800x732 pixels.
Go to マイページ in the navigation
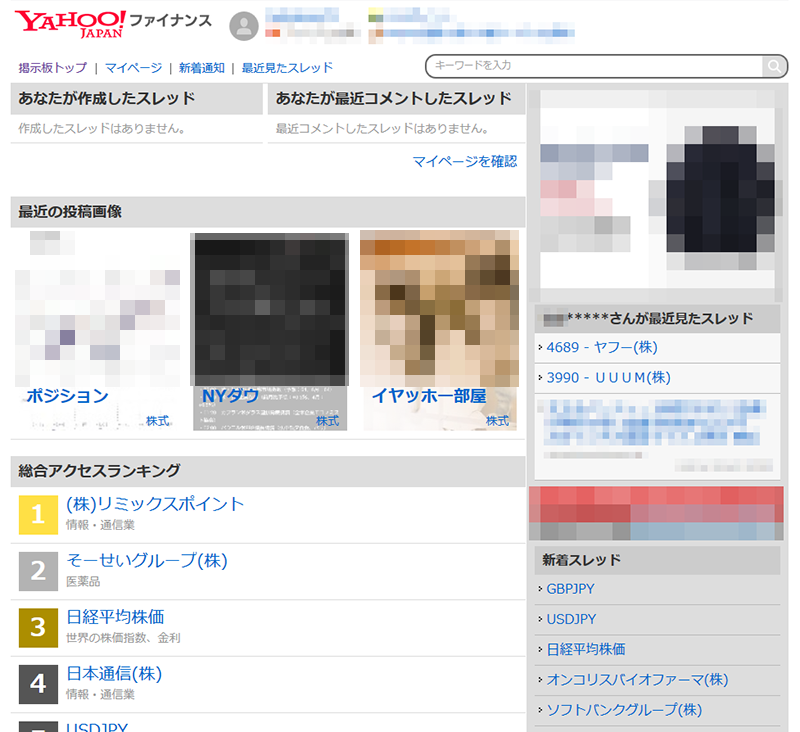(134, 68)
